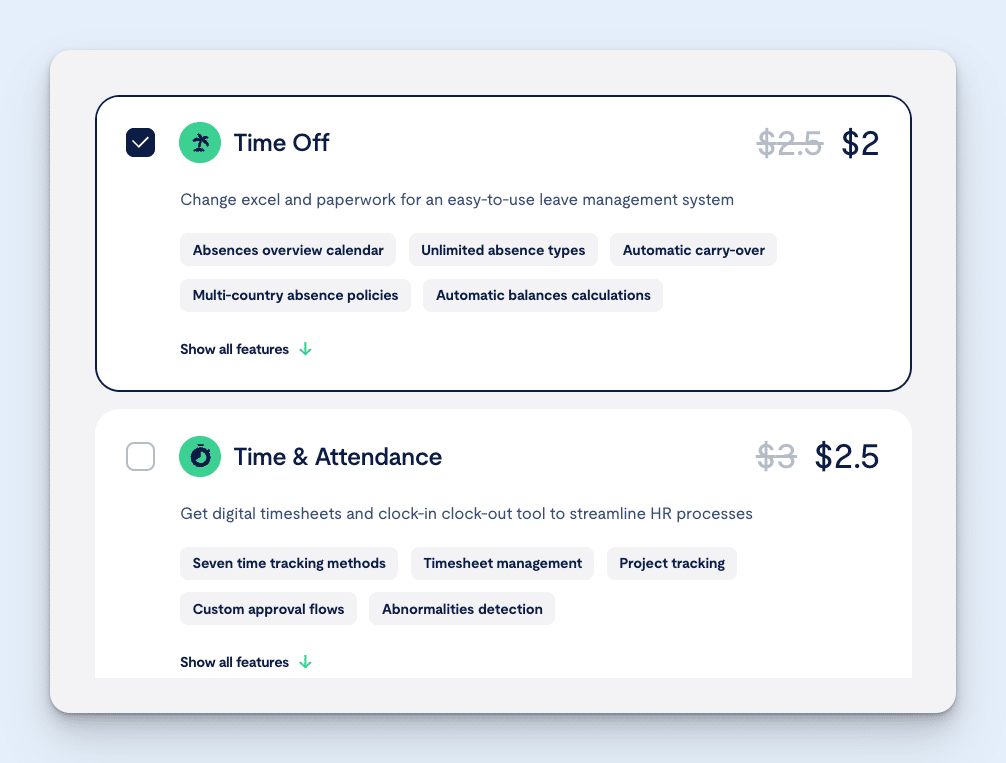
Task: Click the palm tree Time Off icon
Action: click(x=200, y=143)
